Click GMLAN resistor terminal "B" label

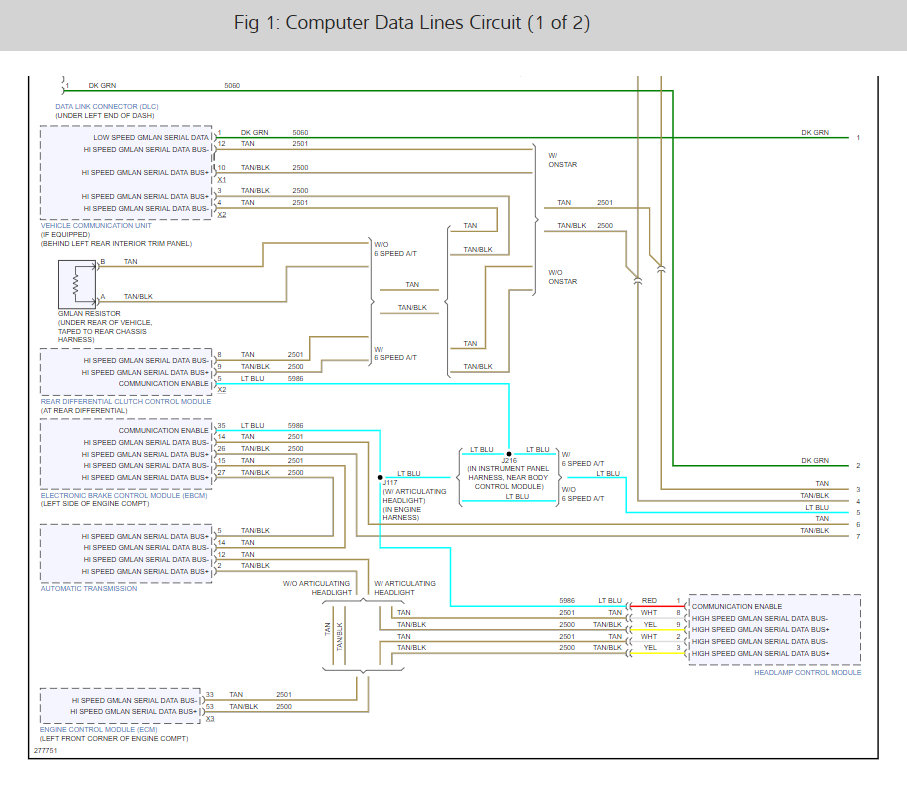pos(102,262)
